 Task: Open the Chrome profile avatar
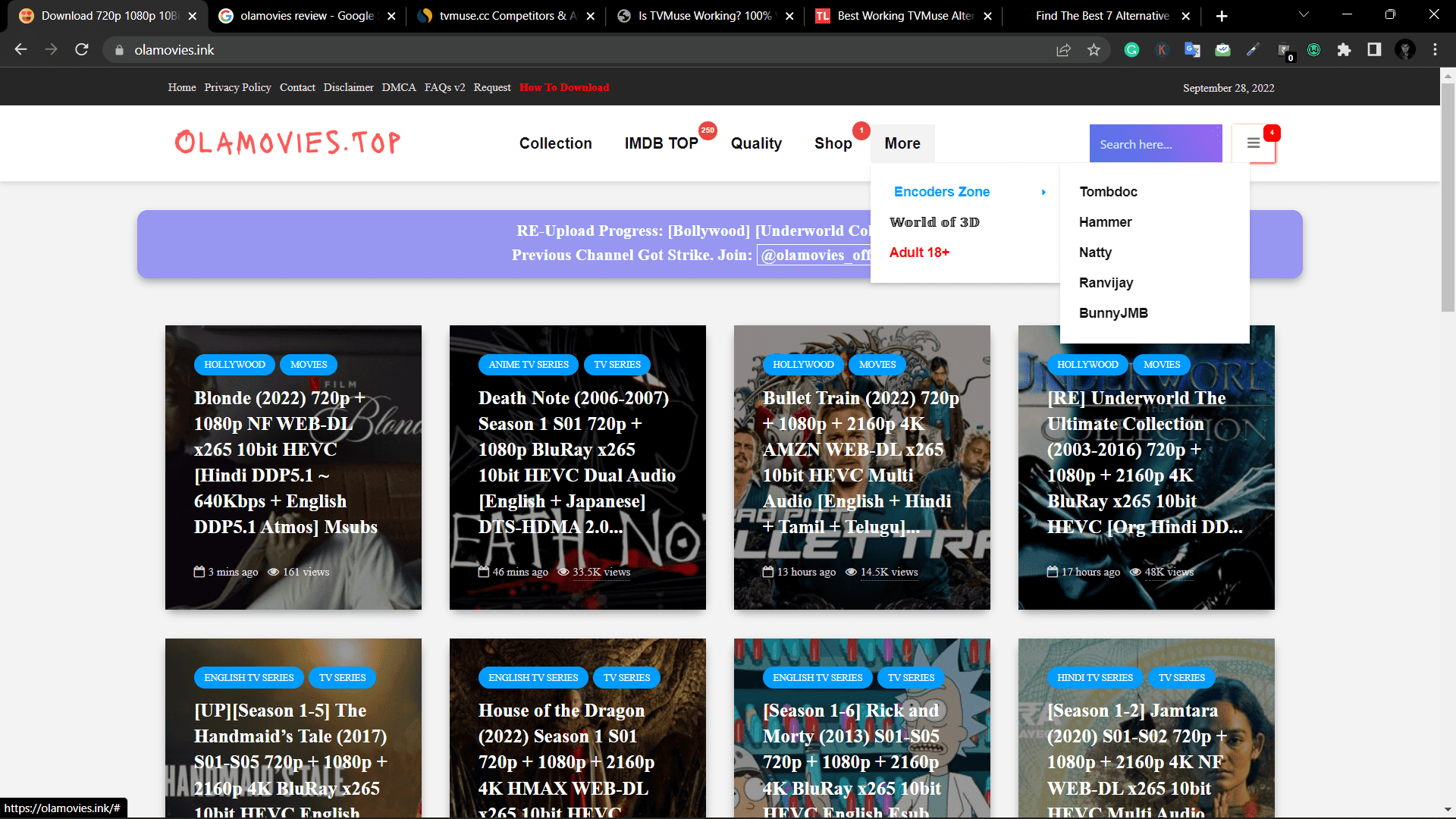tap(1405, 50)
